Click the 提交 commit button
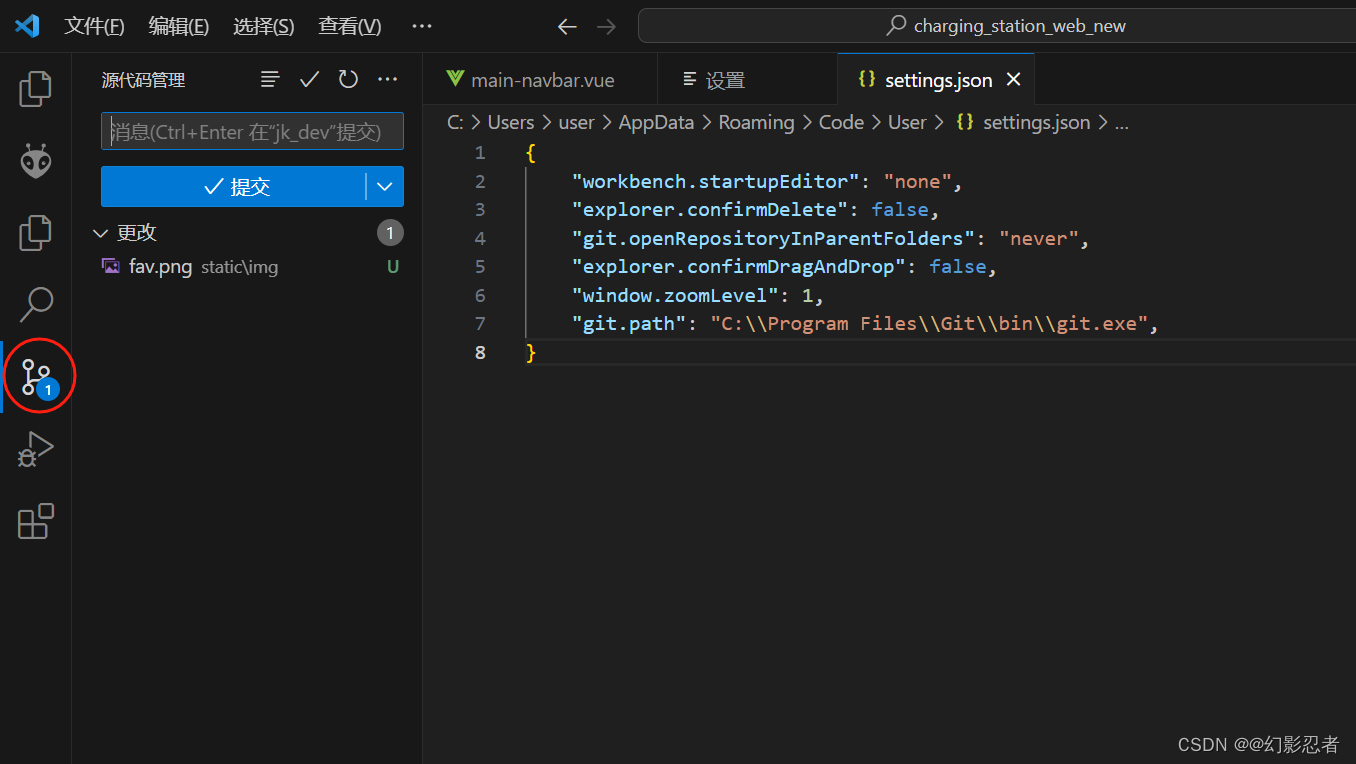This screenshot has width=1356, height=764. pos(234,186)
